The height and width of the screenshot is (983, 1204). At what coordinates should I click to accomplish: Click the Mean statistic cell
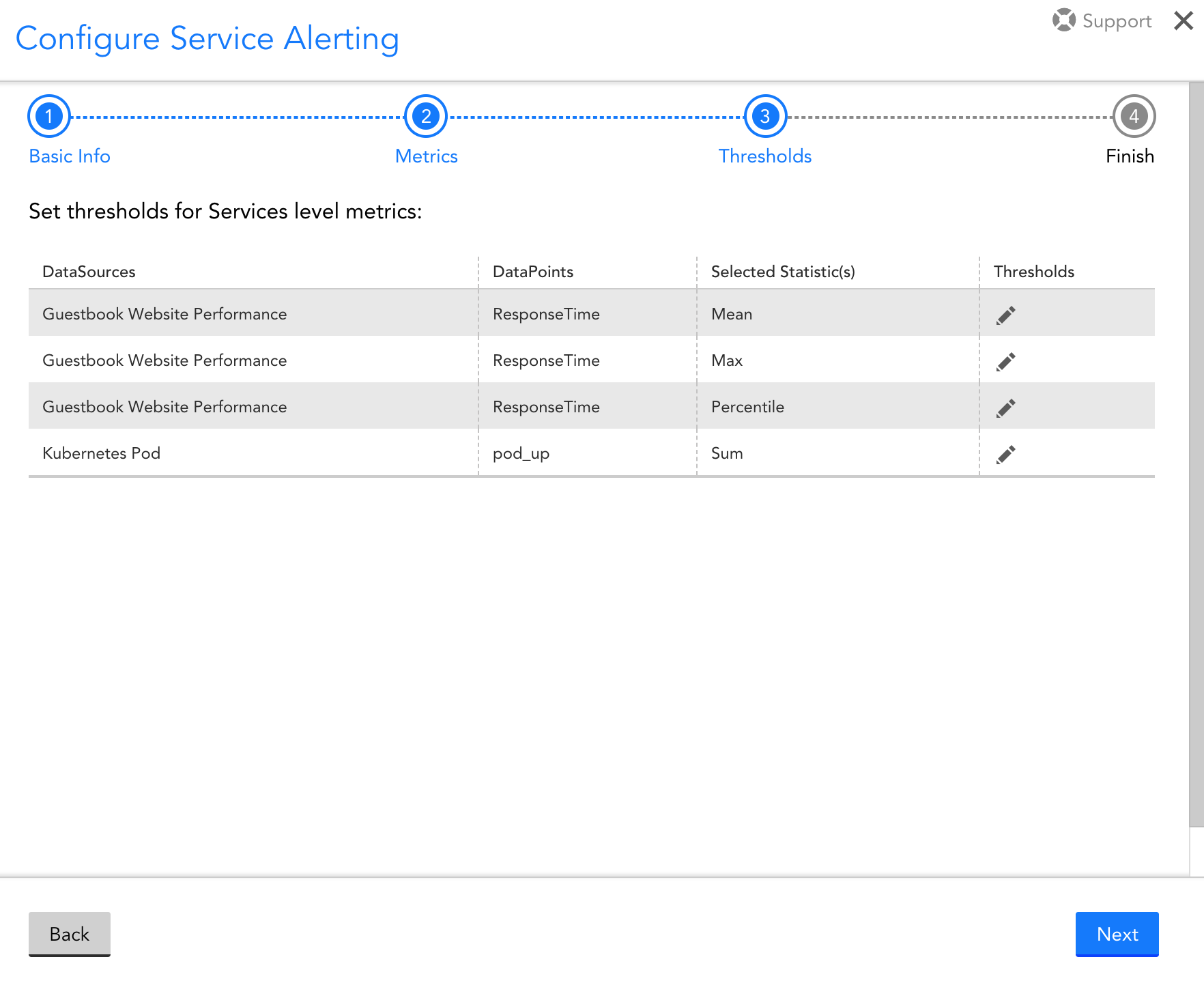pos(732,314)
